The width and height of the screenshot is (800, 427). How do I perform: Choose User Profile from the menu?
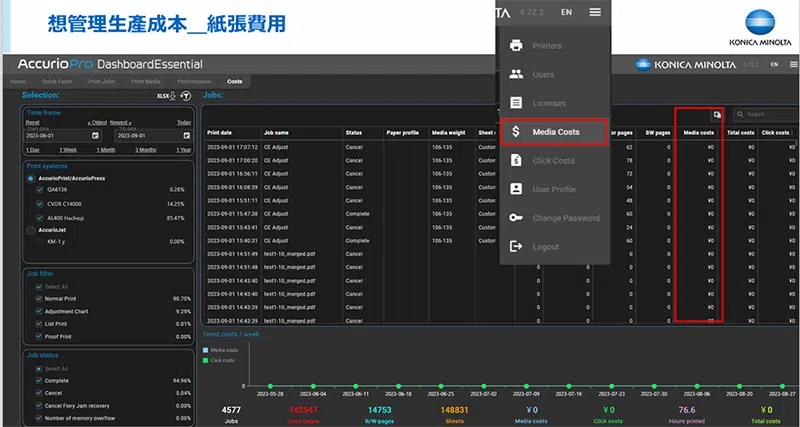555,189
